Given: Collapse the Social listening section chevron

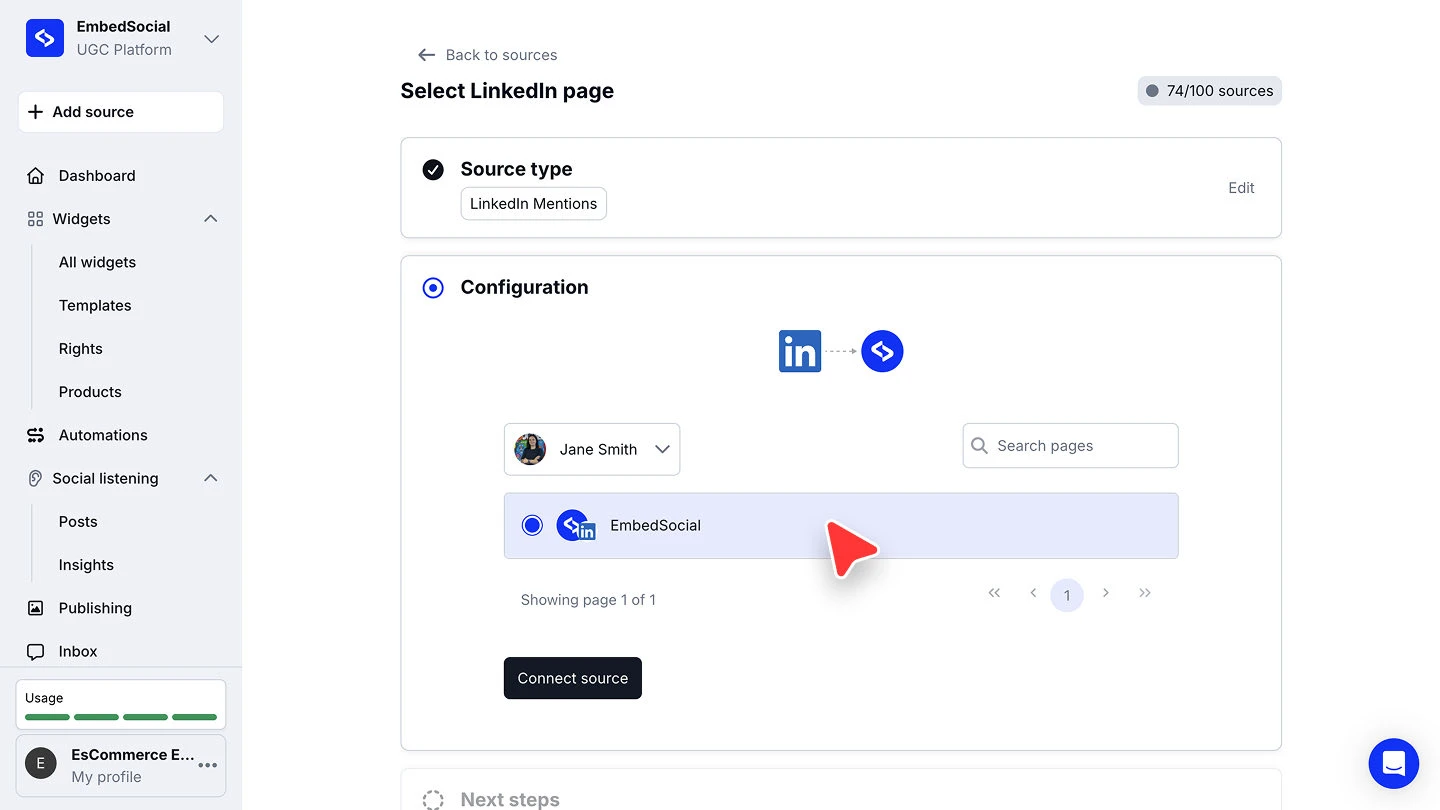Looking at the screenshot, I should [211, 478].
